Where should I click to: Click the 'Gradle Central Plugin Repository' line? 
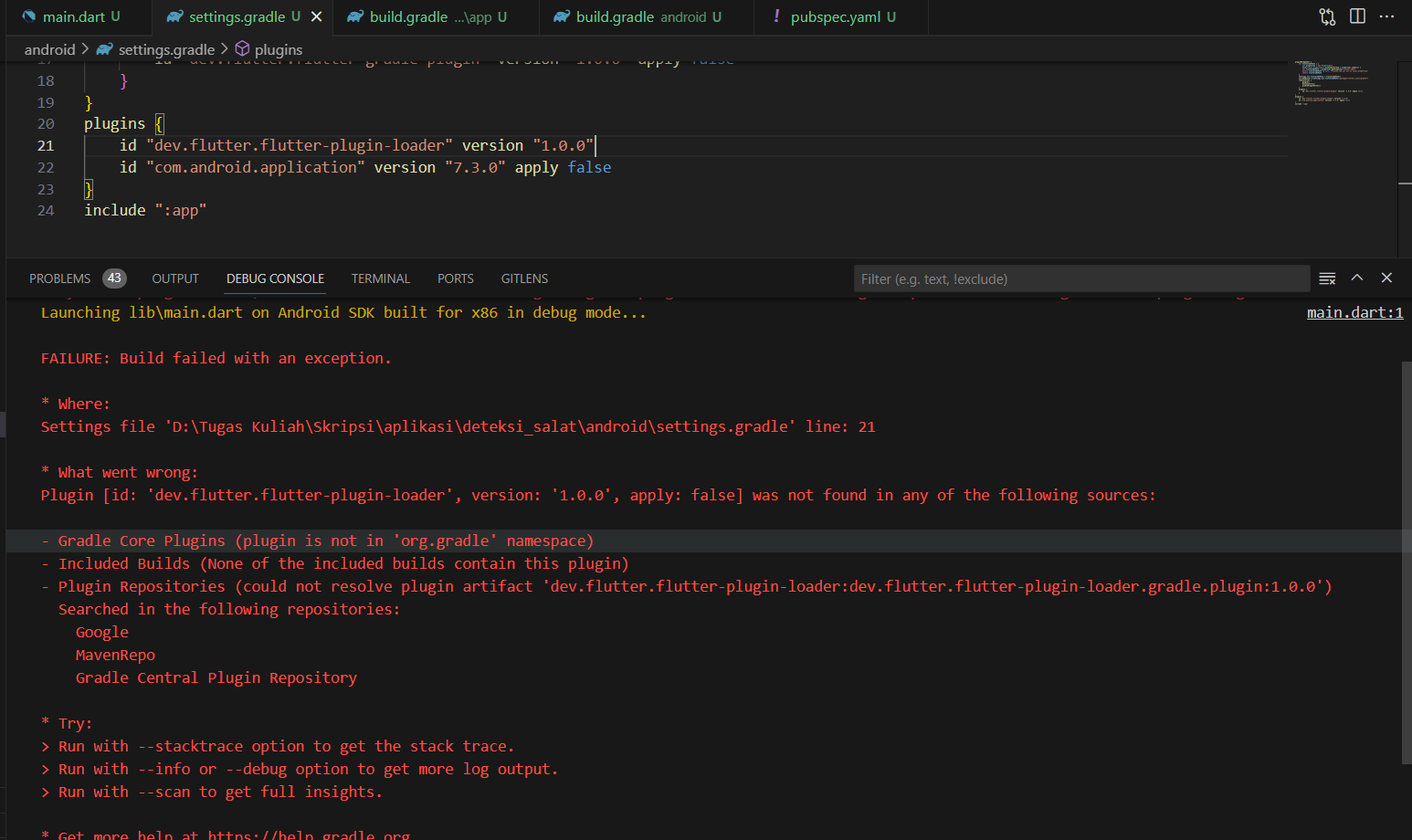point(216,677)
